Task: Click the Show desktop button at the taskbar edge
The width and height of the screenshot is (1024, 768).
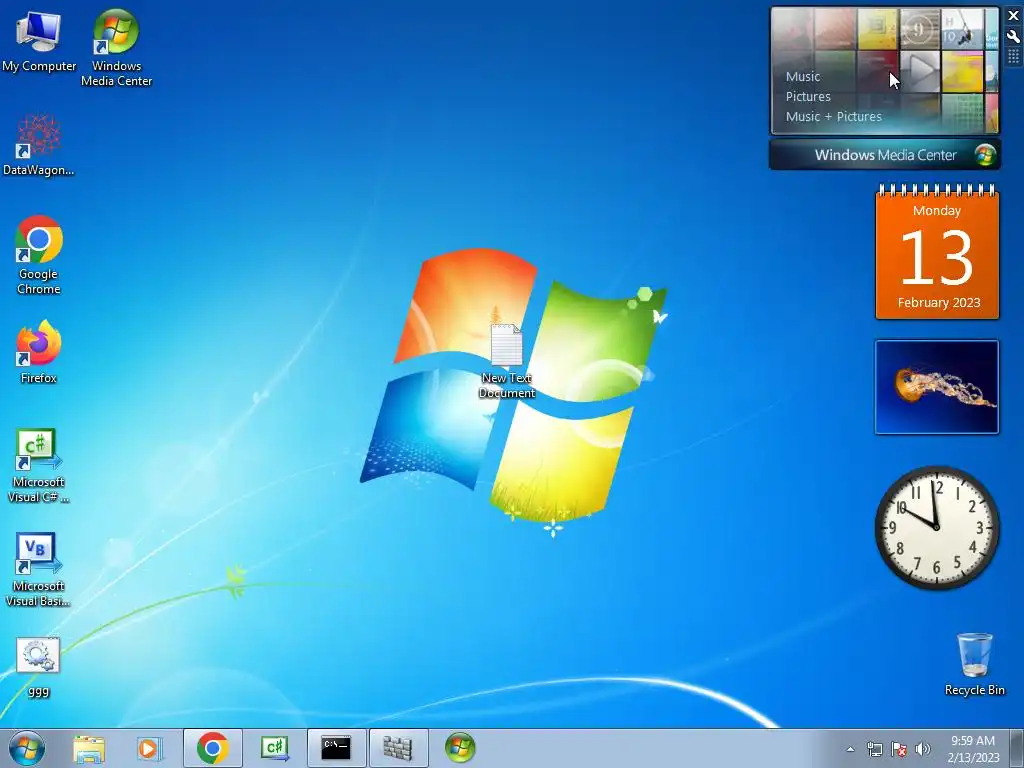Action: (x=1017, y=748)
